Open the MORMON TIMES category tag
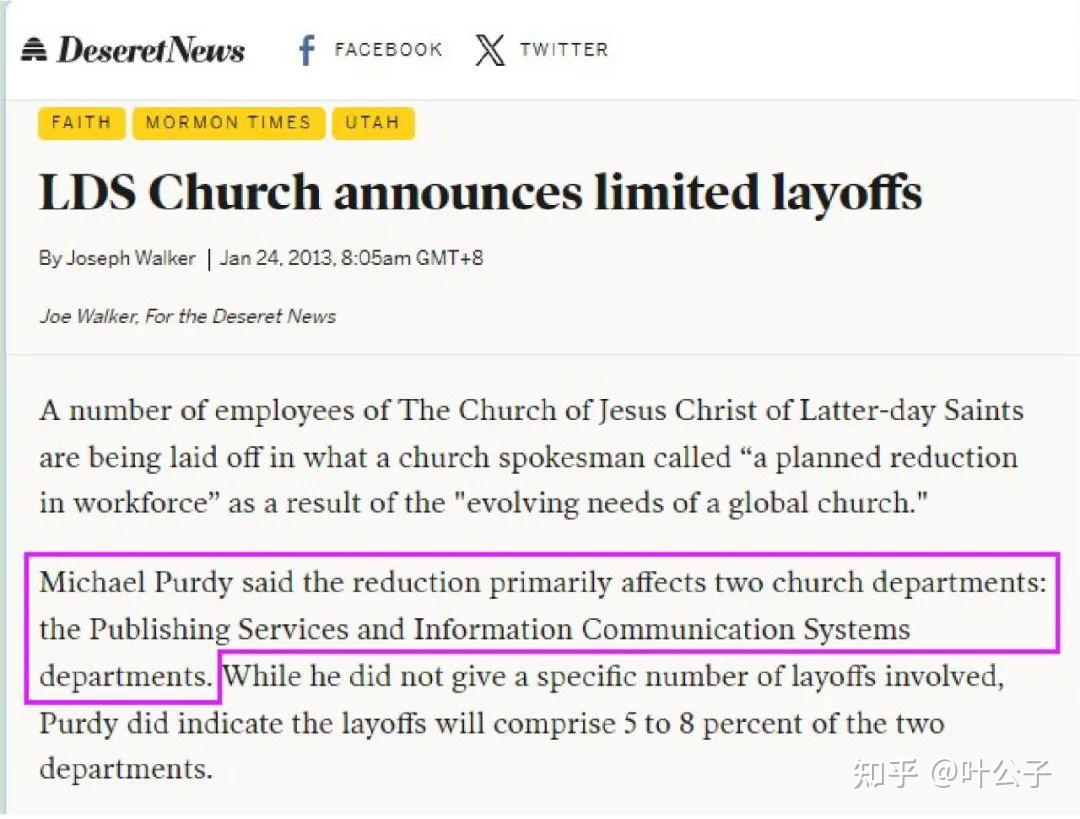This screenshot has height=819, width=1080. [x=228, y=123]
